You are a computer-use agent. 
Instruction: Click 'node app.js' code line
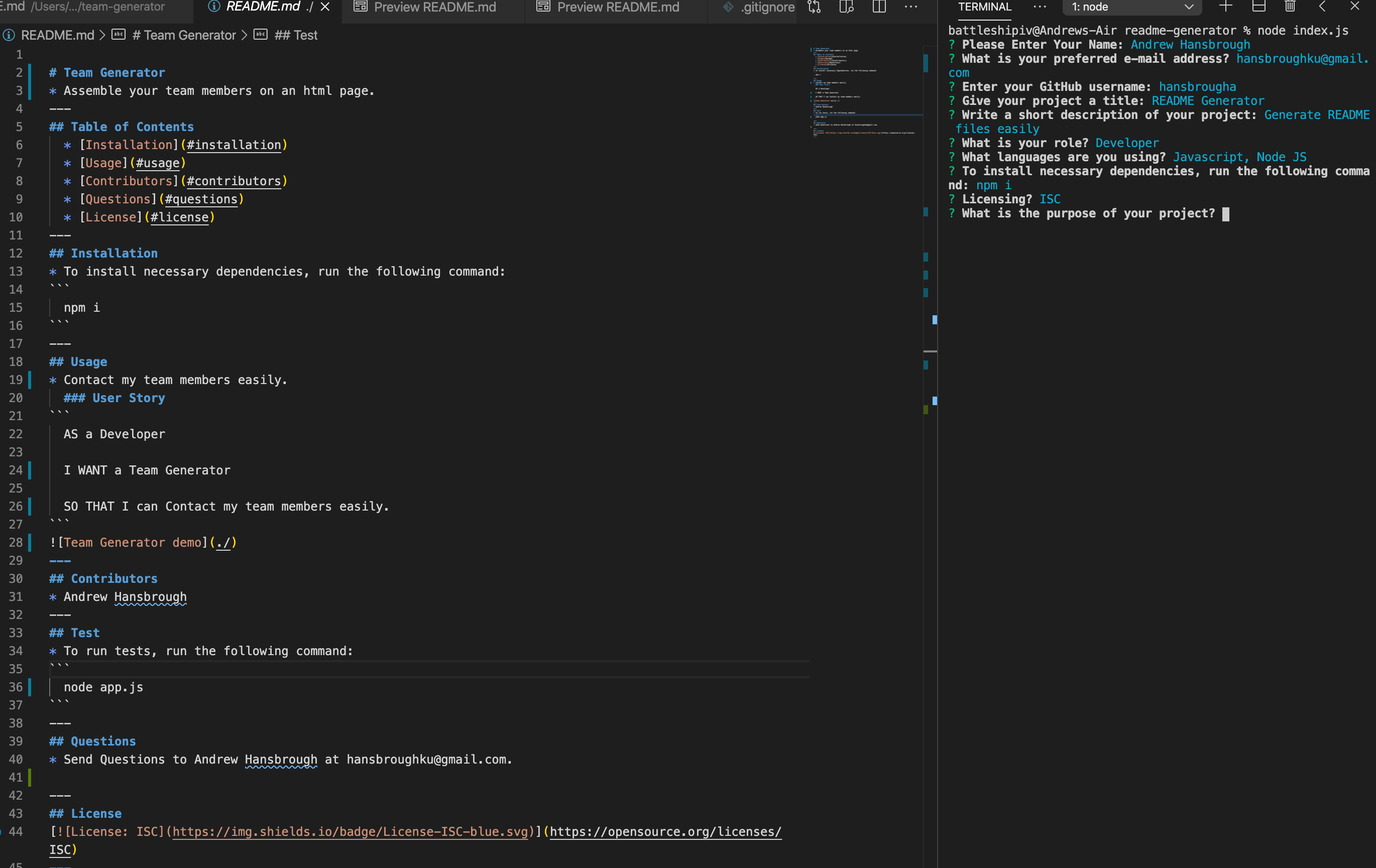point(103,688)
